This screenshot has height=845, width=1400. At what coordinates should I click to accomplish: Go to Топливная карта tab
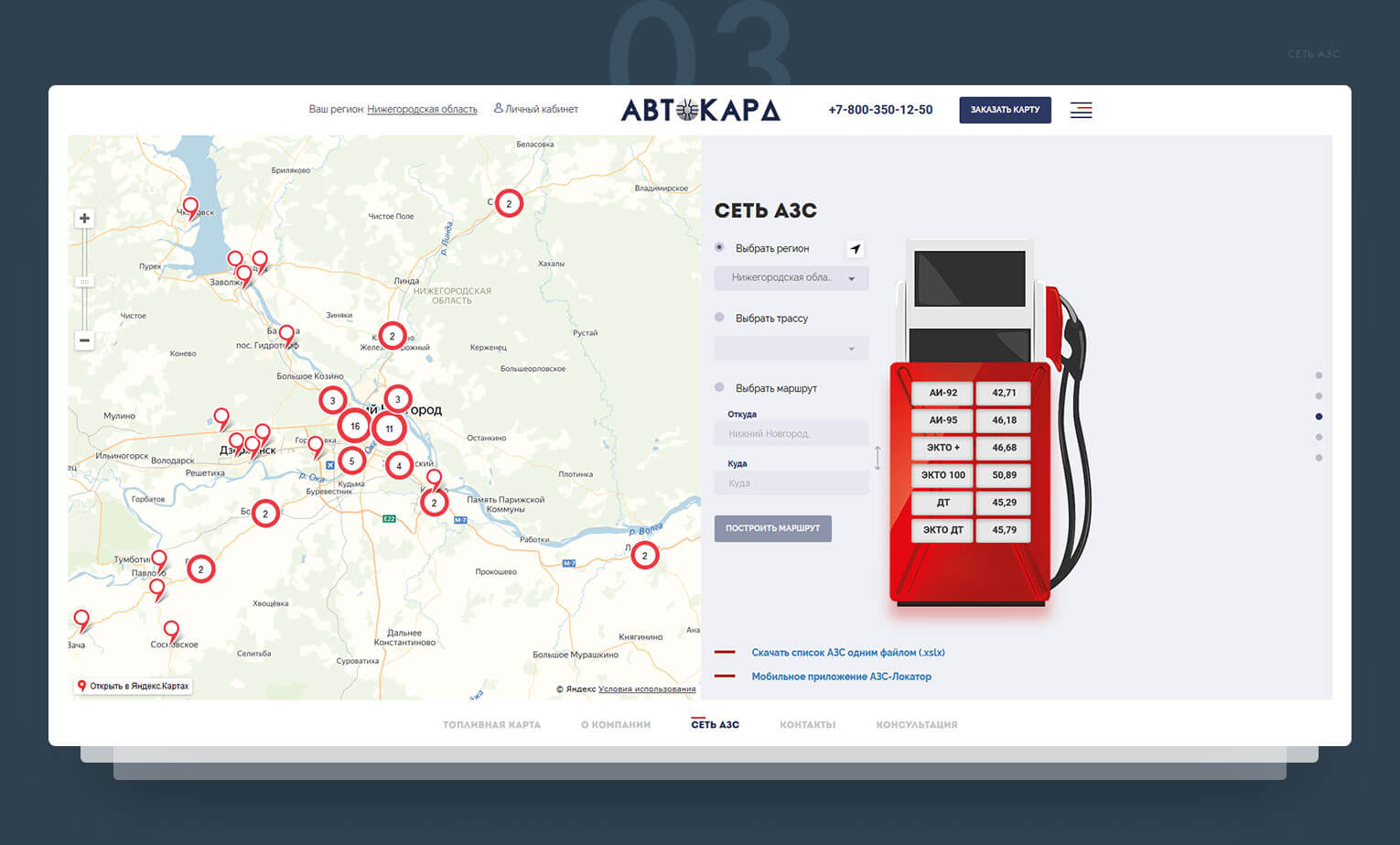pyautogui.click(x=491, y=725)
